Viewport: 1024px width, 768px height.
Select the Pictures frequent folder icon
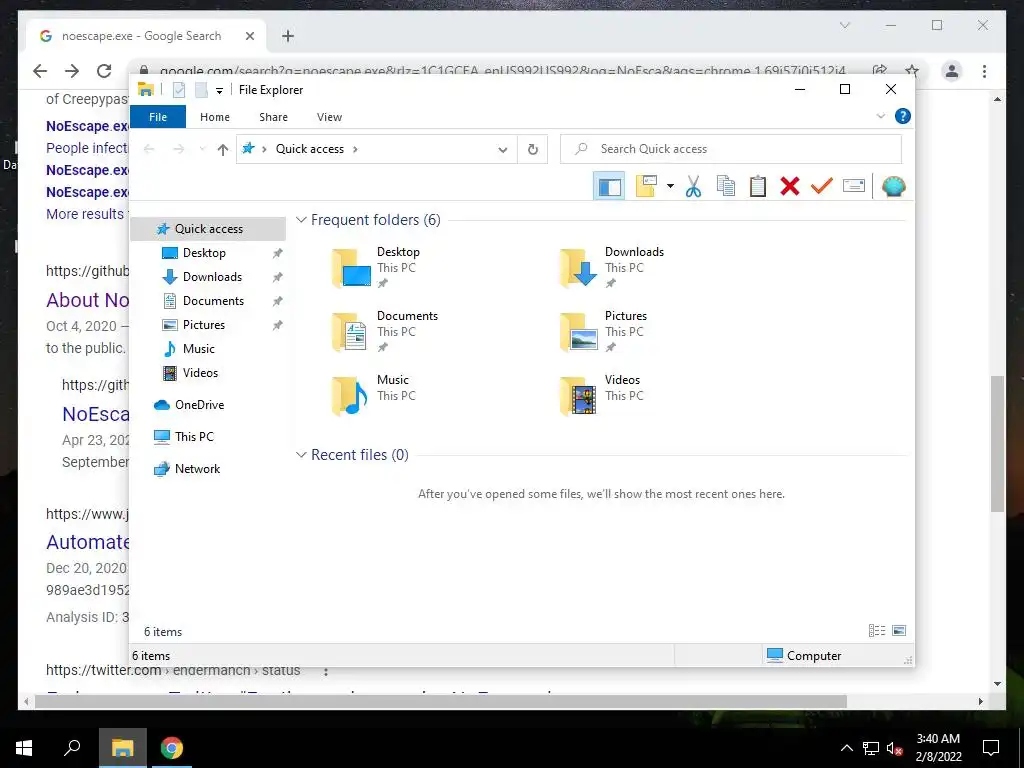coord(579,332)
